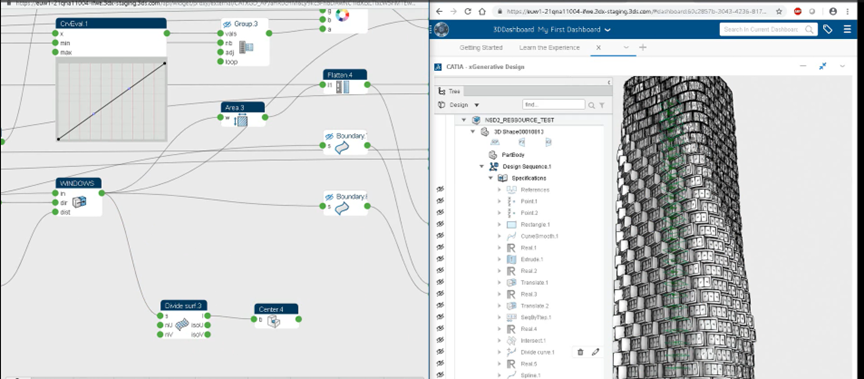Open the browser profile icon
This screenshot has height=379, width=864.
pyautogui.click(x=833, y=11)
